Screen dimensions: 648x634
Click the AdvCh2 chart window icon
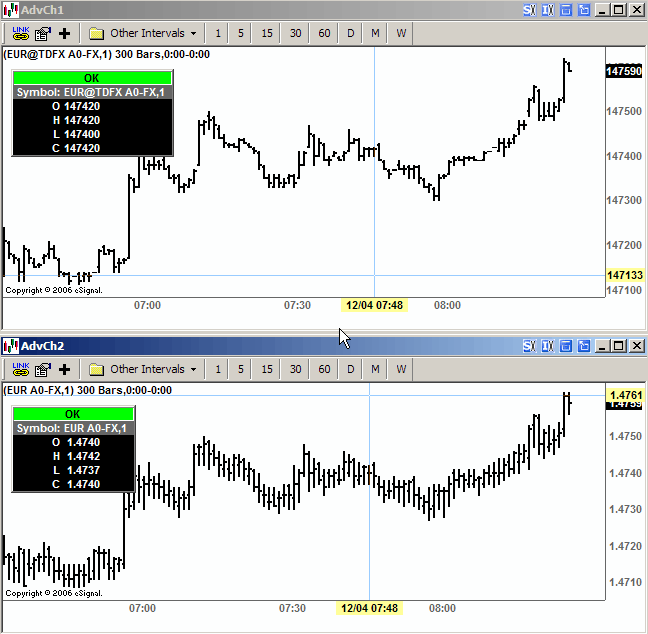click(11, 346)
